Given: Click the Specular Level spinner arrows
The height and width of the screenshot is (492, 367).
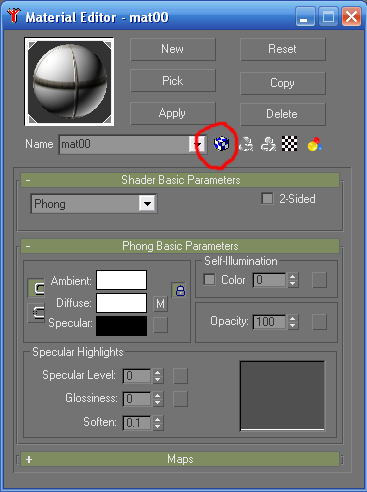Looking at the screenshot, I should (x=158, y=376).
